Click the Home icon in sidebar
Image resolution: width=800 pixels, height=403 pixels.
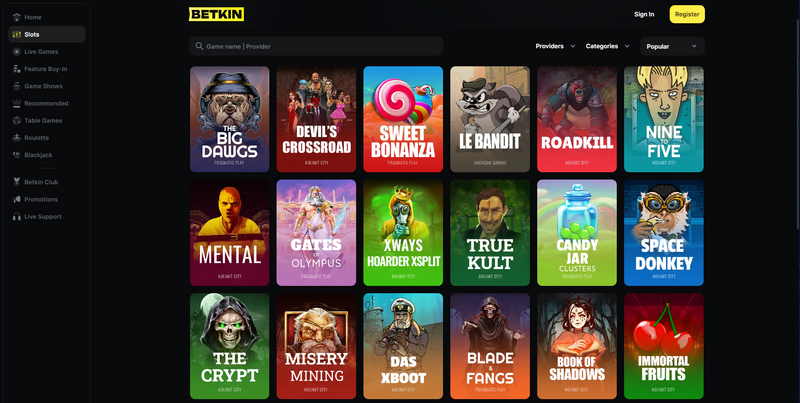[x=17, y=17]
